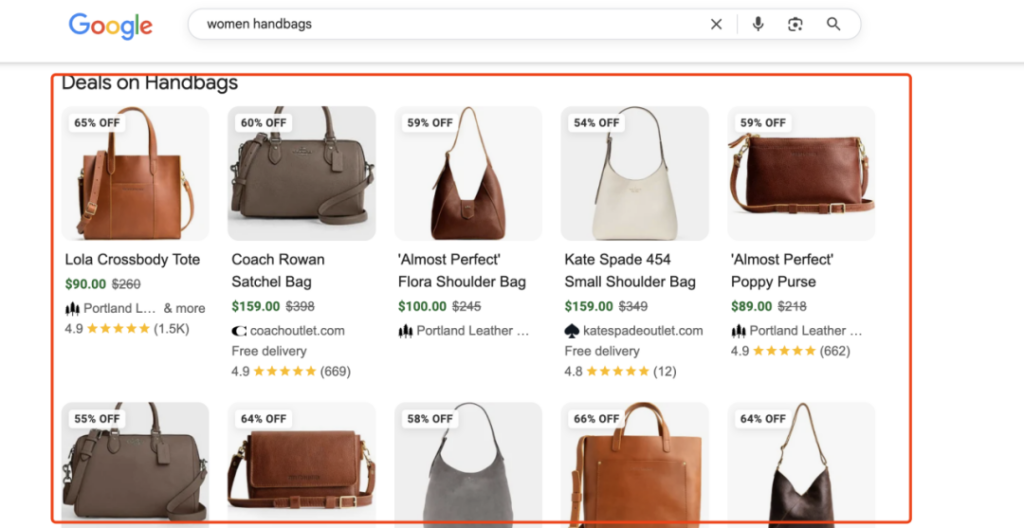Clear the search box text
This screenshot has height=528, width=1024.
coord(716,25)
